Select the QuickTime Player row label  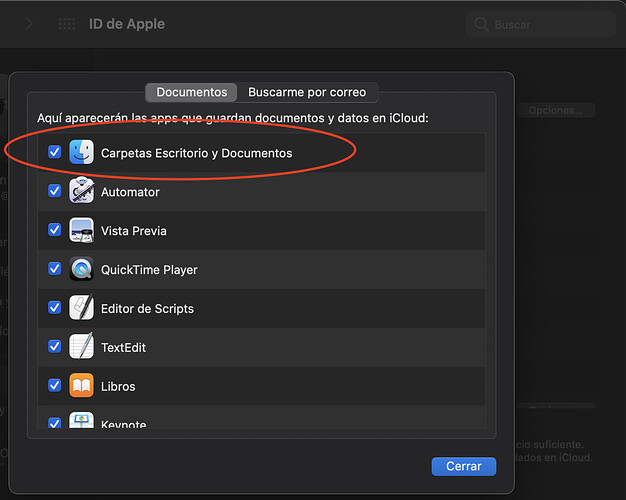click(x=149, y=270)
